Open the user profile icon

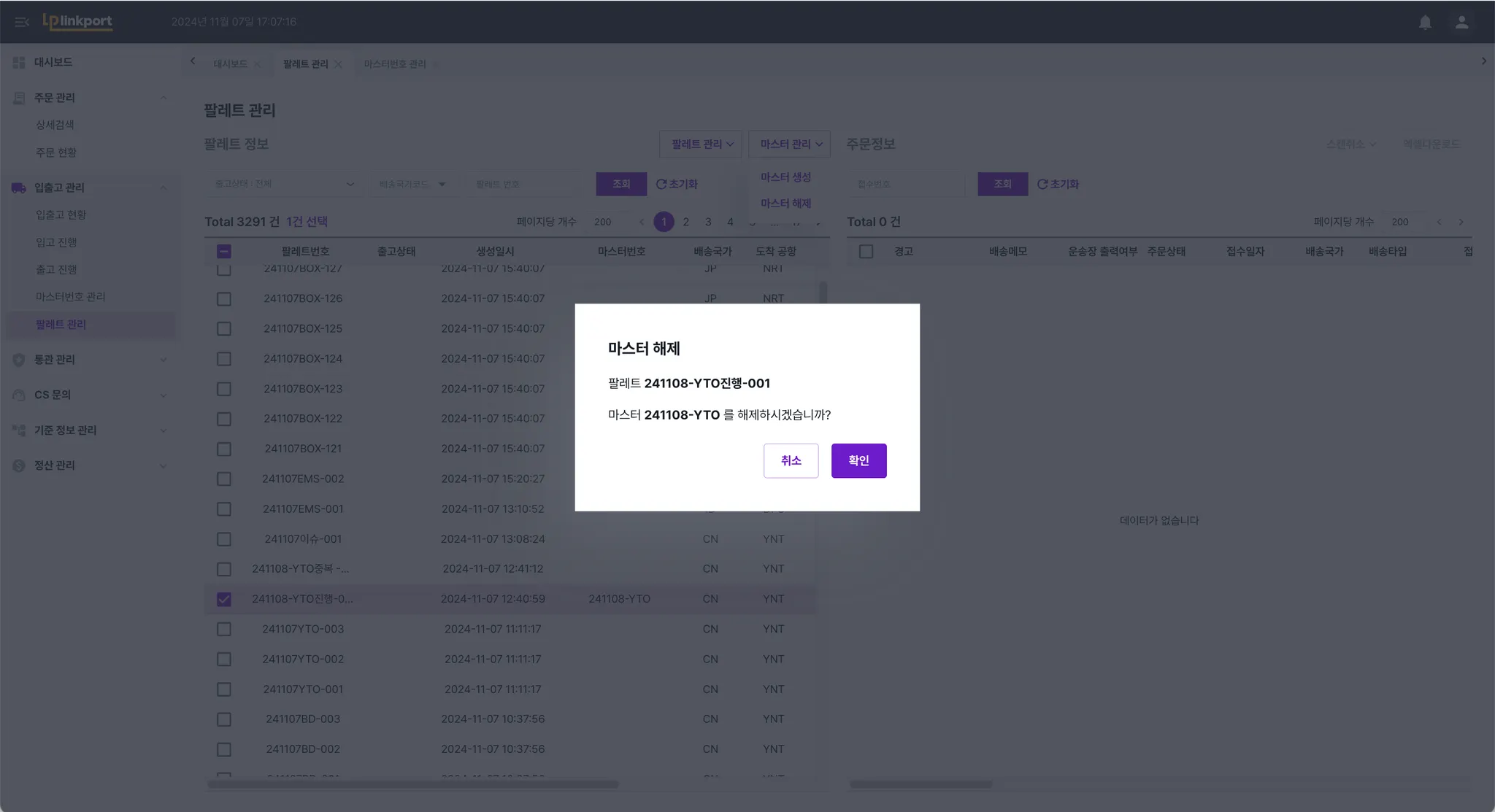point(1461,22)
